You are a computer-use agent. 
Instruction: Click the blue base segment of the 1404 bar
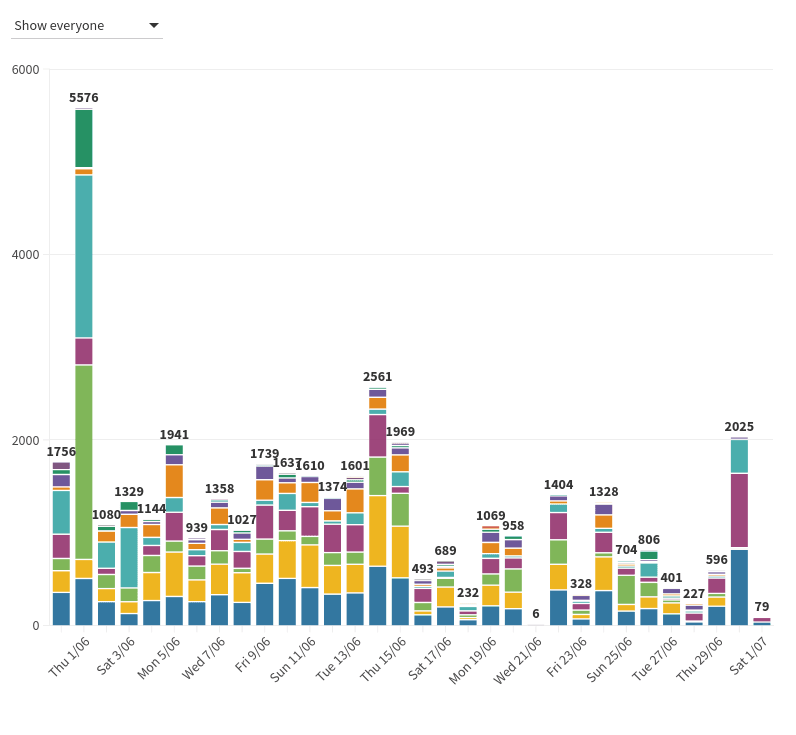[558, 607]
